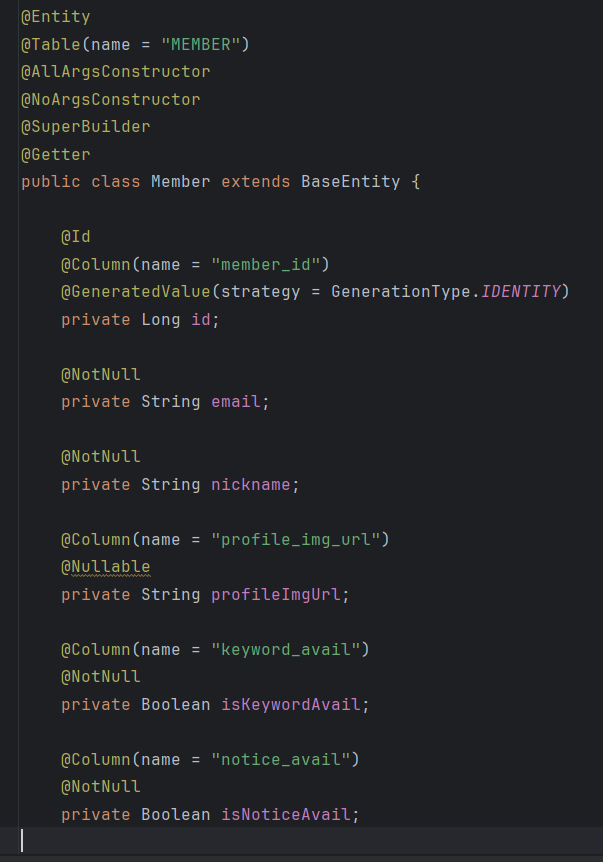Click the email field name
603x862 pixels.
pos(236,402)
